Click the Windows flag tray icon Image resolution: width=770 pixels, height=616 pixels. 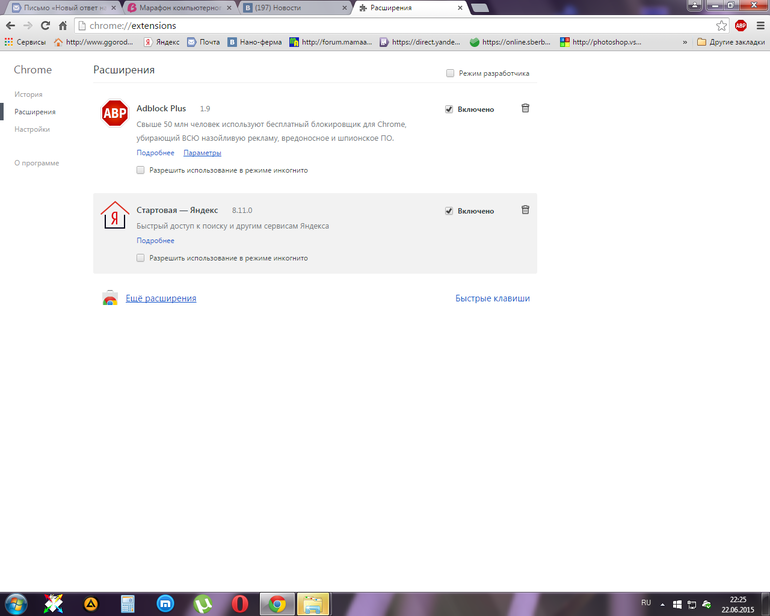[677, 605]
